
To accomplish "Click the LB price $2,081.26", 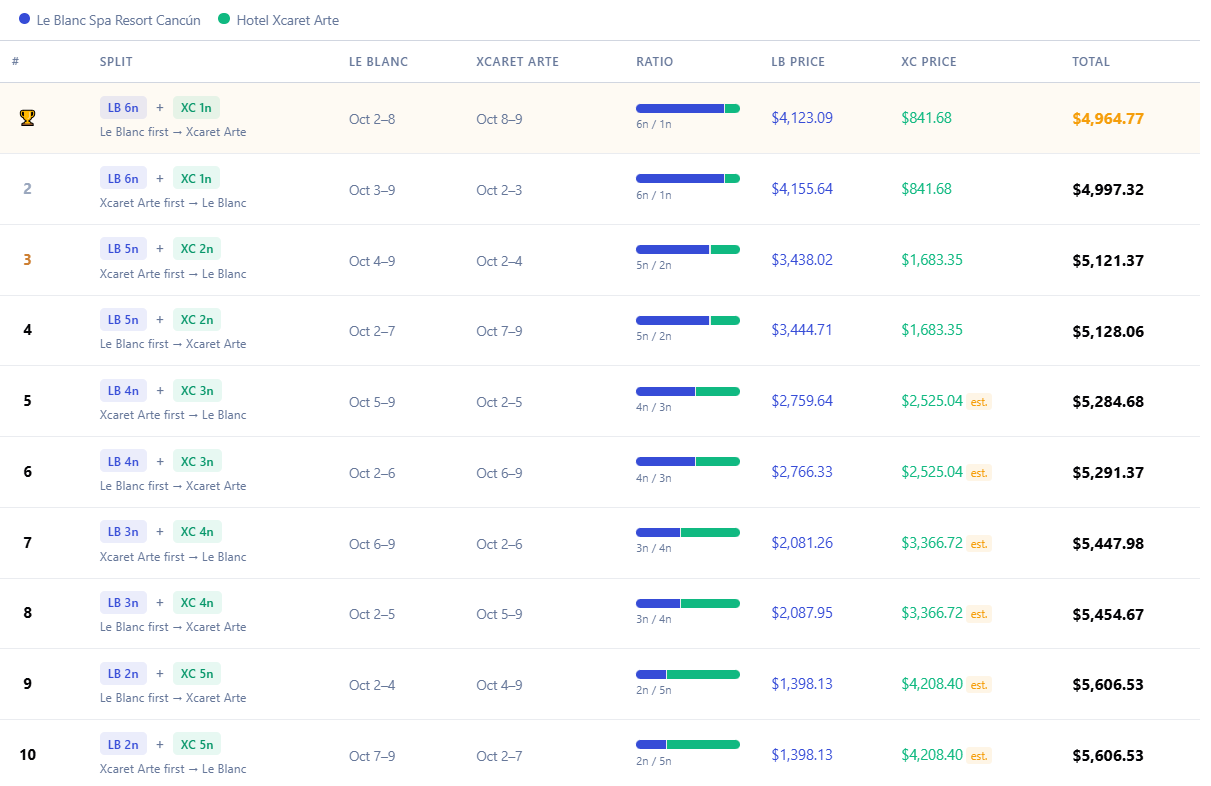I will tap(802, 543).
